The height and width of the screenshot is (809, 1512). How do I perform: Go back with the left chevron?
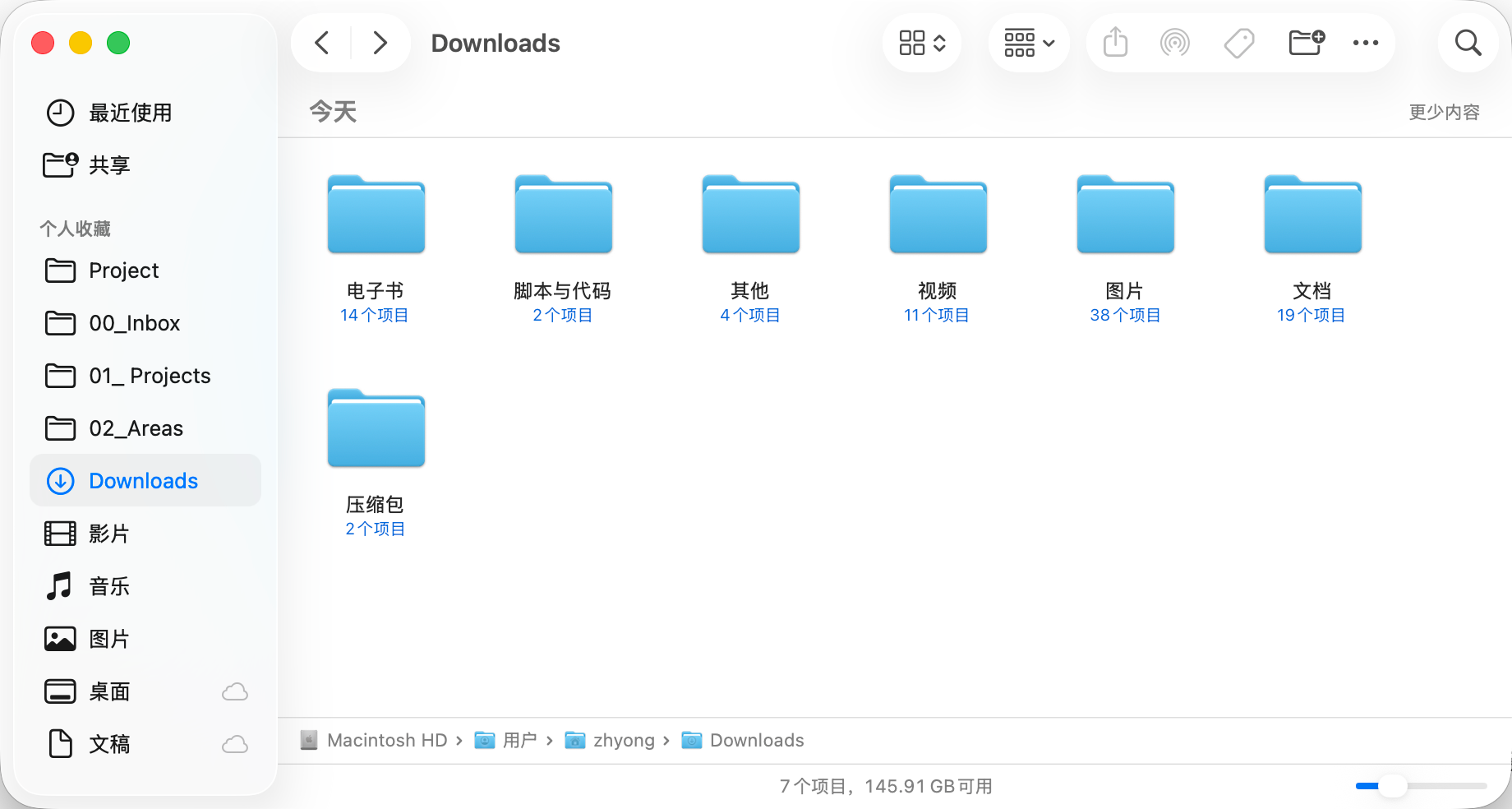tap(322, 43)
